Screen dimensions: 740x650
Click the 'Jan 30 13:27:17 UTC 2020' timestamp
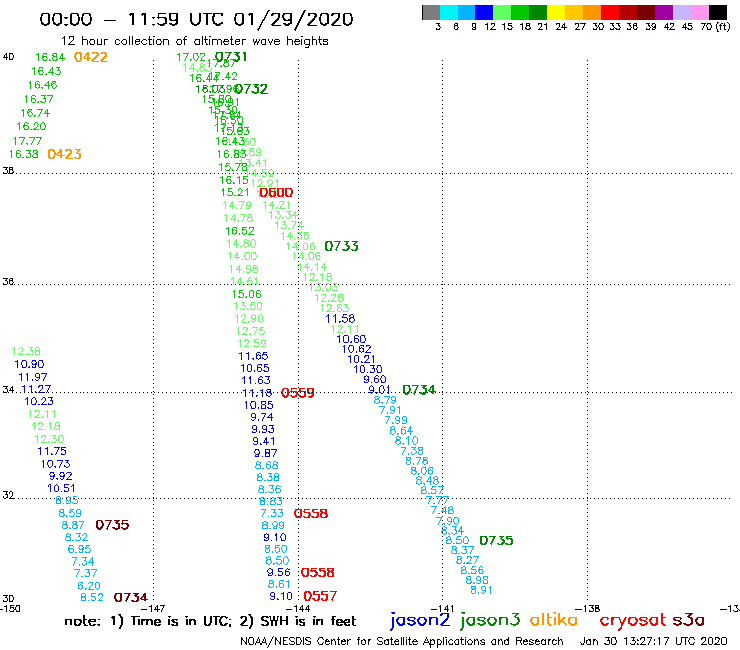pyautogui.click(x=654, y=642)
